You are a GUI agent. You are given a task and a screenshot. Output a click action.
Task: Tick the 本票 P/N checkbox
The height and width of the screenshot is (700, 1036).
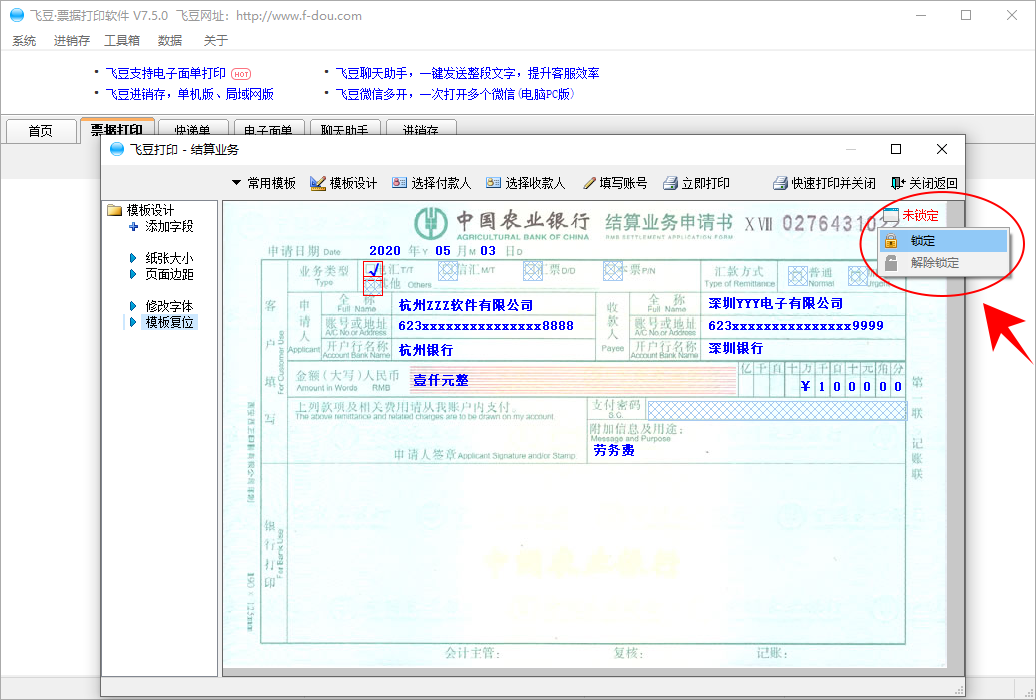(612, 270)
